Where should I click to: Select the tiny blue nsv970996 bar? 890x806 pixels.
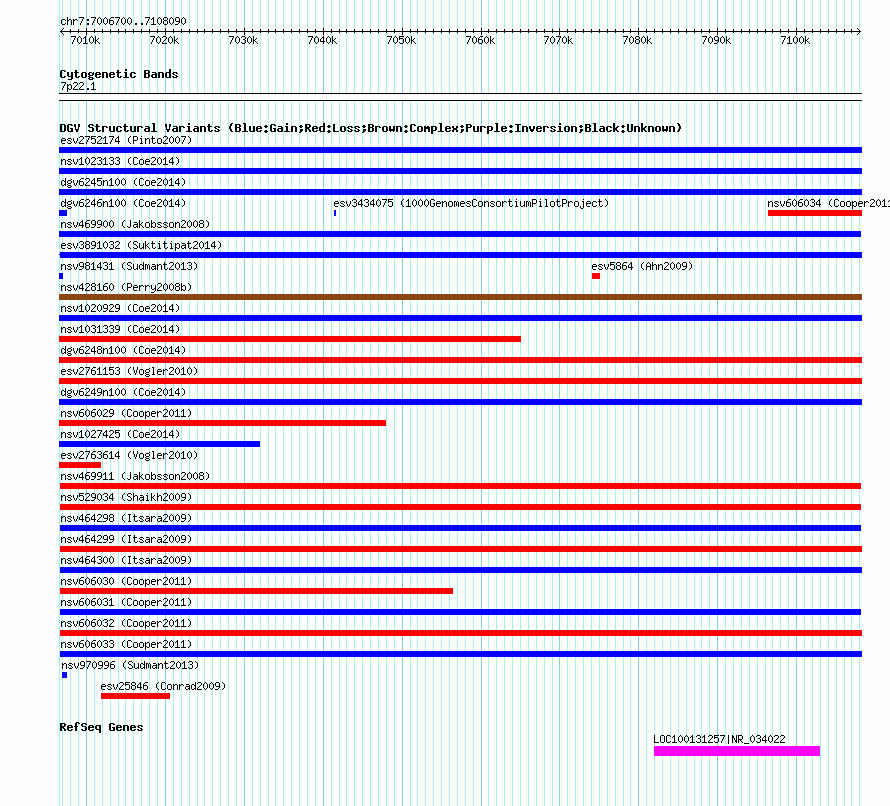65,675
